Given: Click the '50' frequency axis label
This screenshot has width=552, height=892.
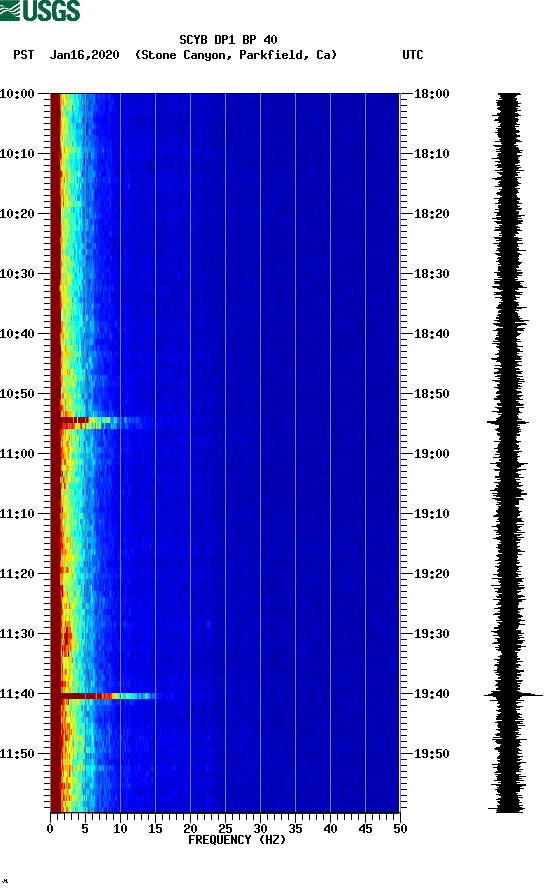Looking at the screenshot, I should click(401, 828).
